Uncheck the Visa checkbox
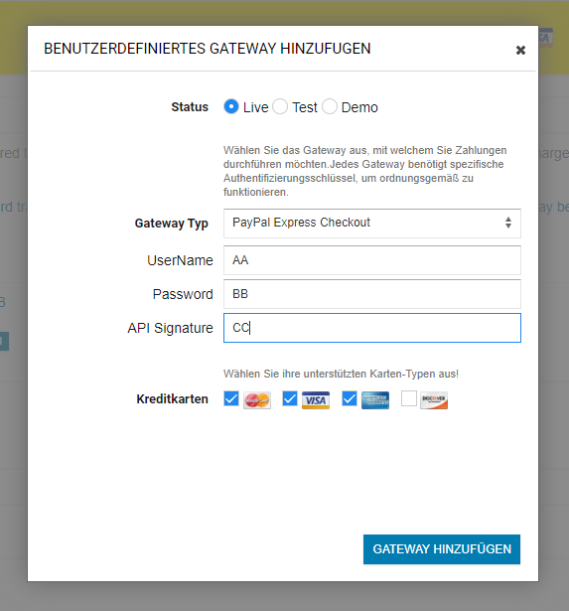Screen dimensions: 569x611 [x=290, y=399]
